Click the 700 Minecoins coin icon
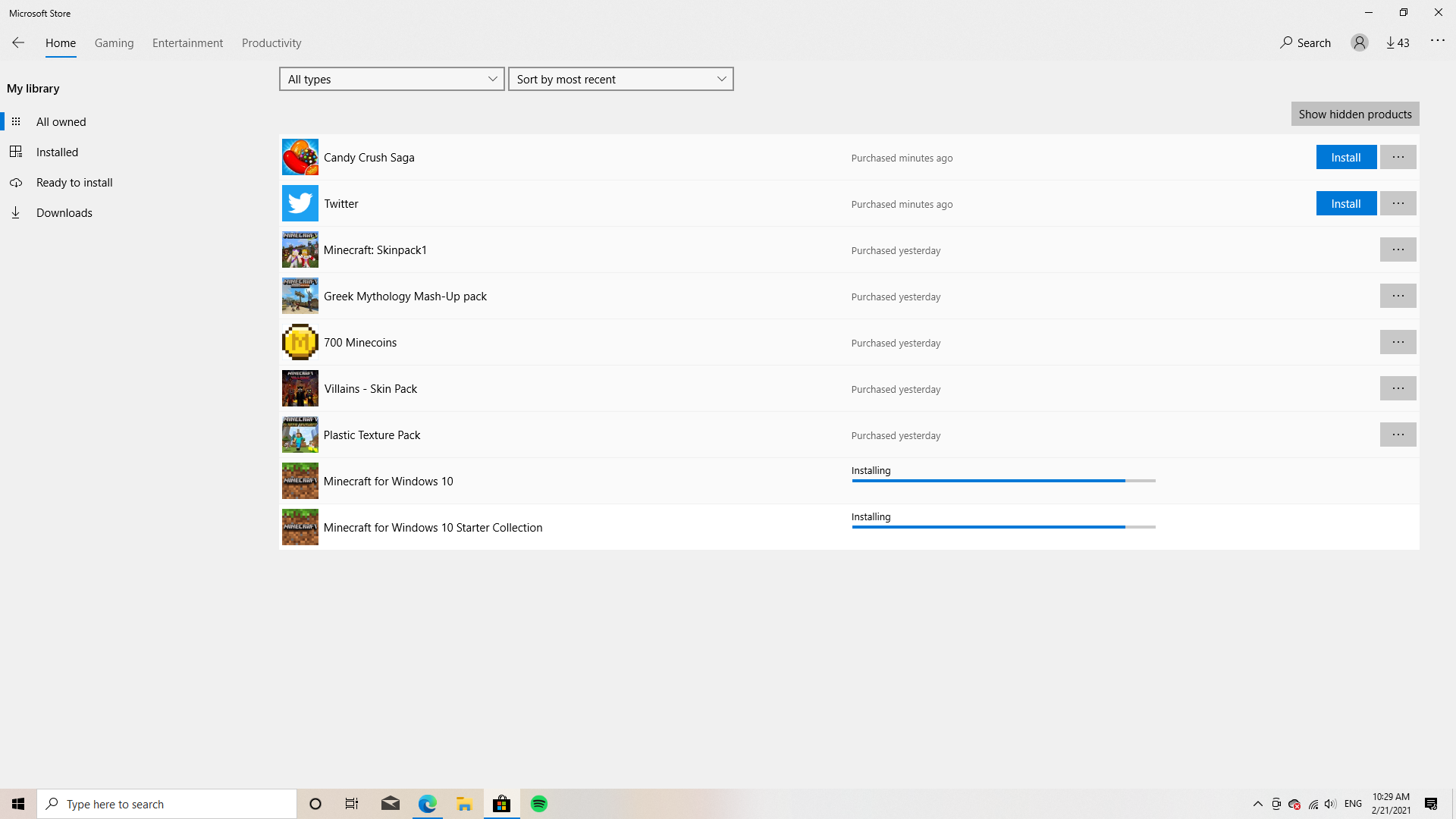The image size is (1456, 819). (300, 343)
